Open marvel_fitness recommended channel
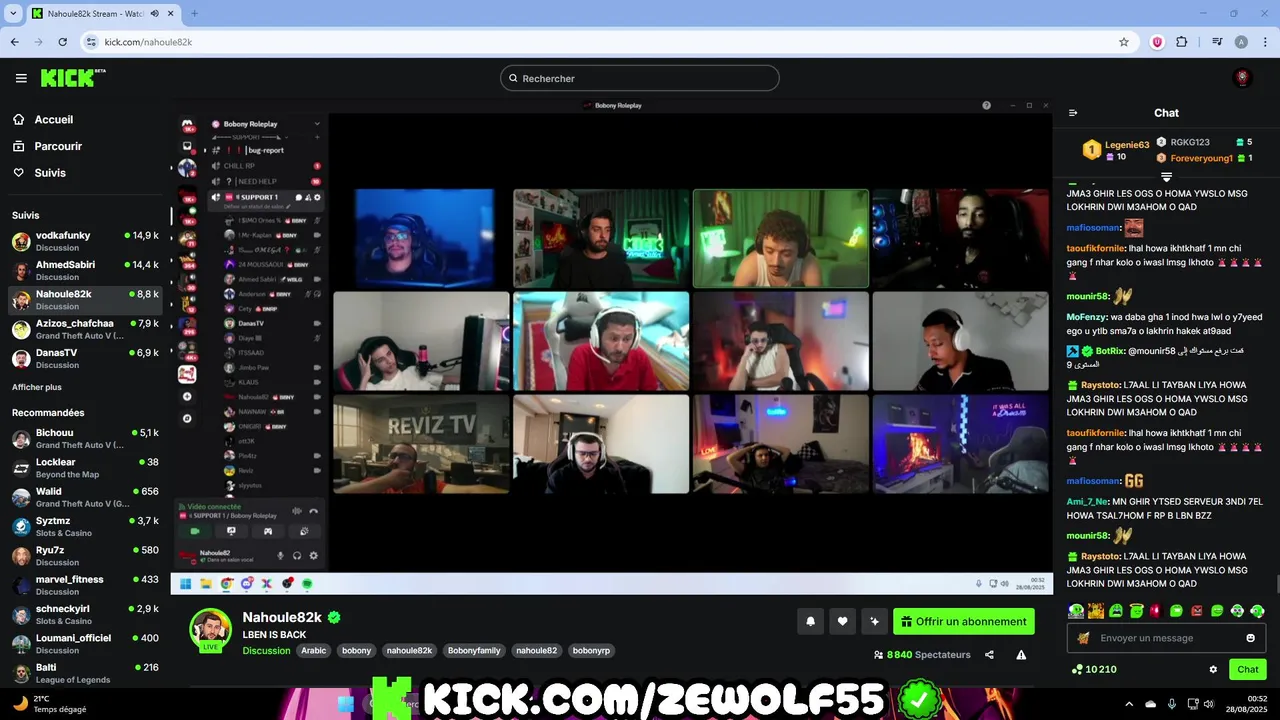1280x720 pixels. coord(85,585)
